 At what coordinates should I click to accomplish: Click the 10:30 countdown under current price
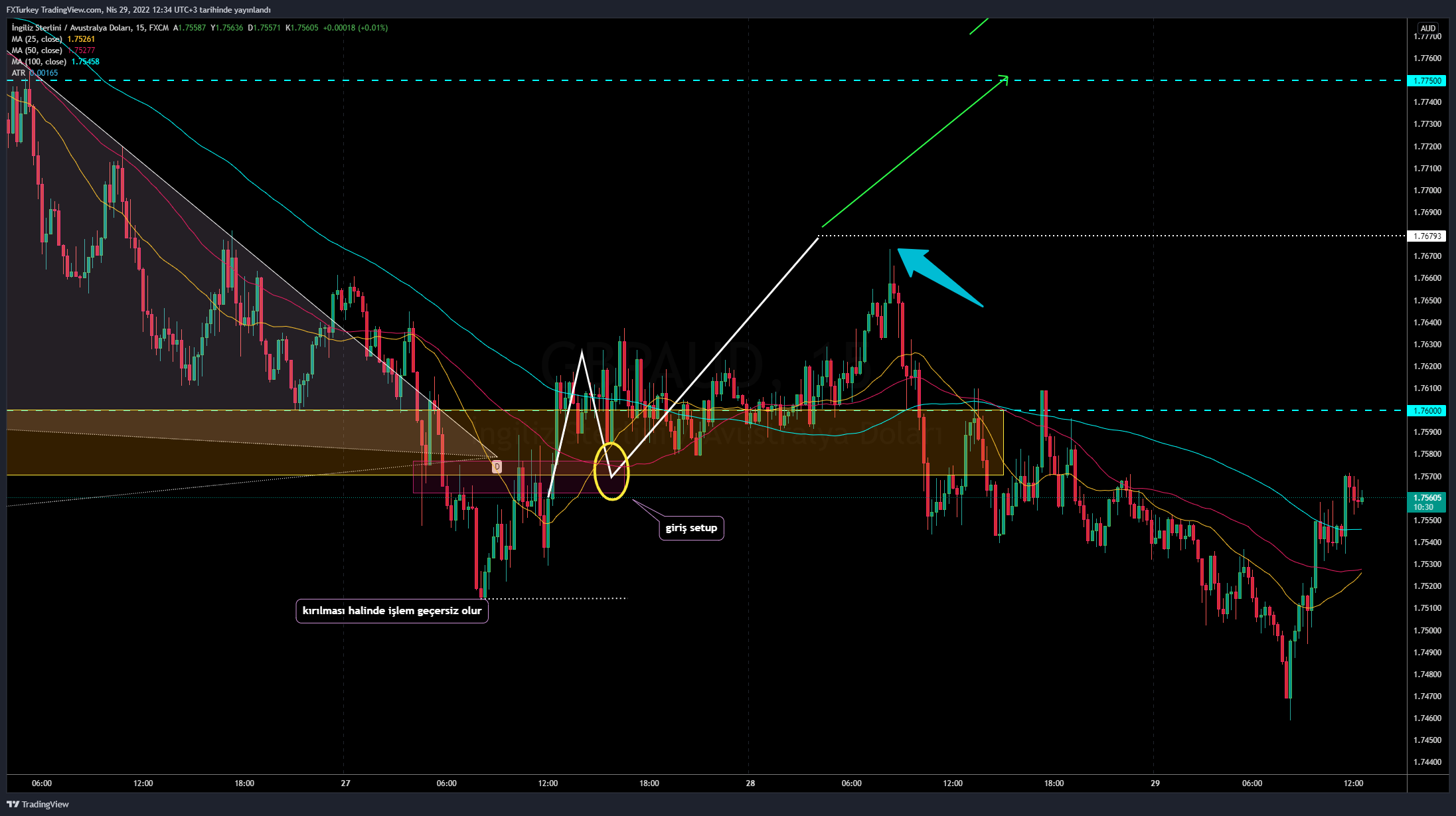[1423, 507]
